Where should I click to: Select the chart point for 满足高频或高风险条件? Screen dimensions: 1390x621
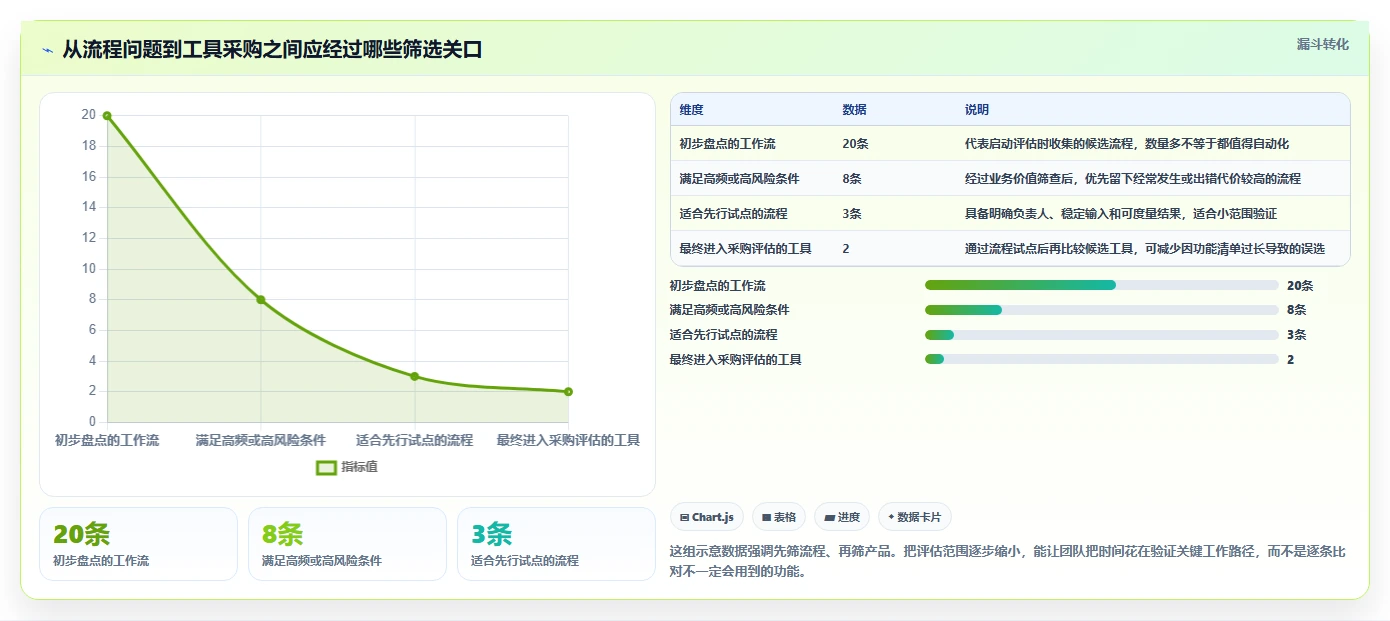[261, 300]
